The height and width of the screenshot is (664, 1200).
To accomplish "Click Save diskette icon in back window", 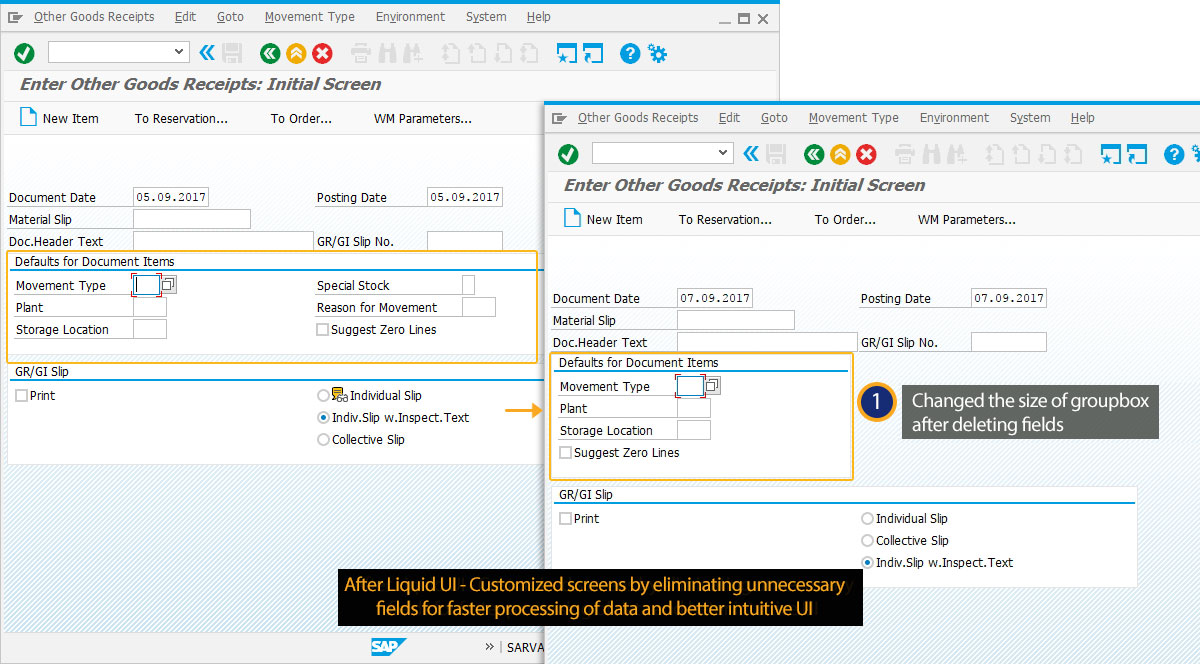I will tap(233, 53).
